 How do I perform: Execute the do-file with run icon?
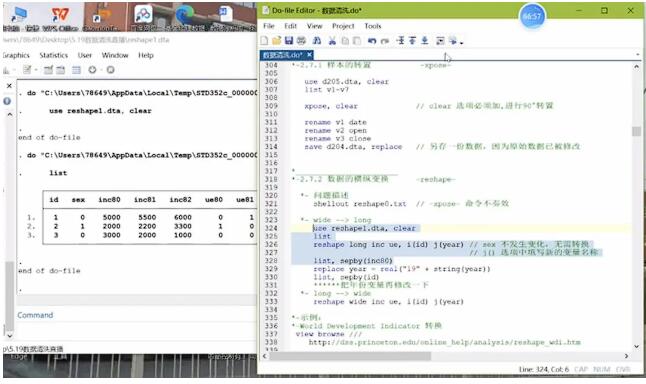[x=452, y=40]
